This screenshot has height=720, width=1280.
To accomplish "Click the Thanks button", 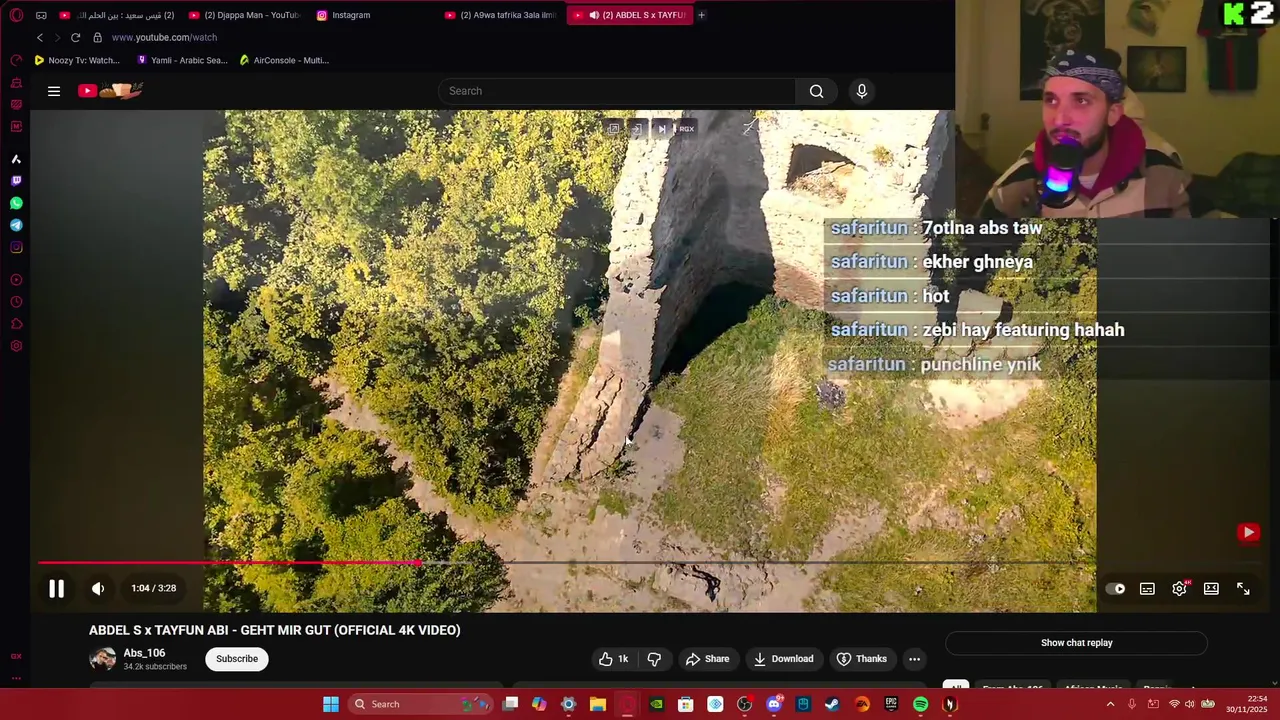I will pyautogui.click(x=862, y=659).
